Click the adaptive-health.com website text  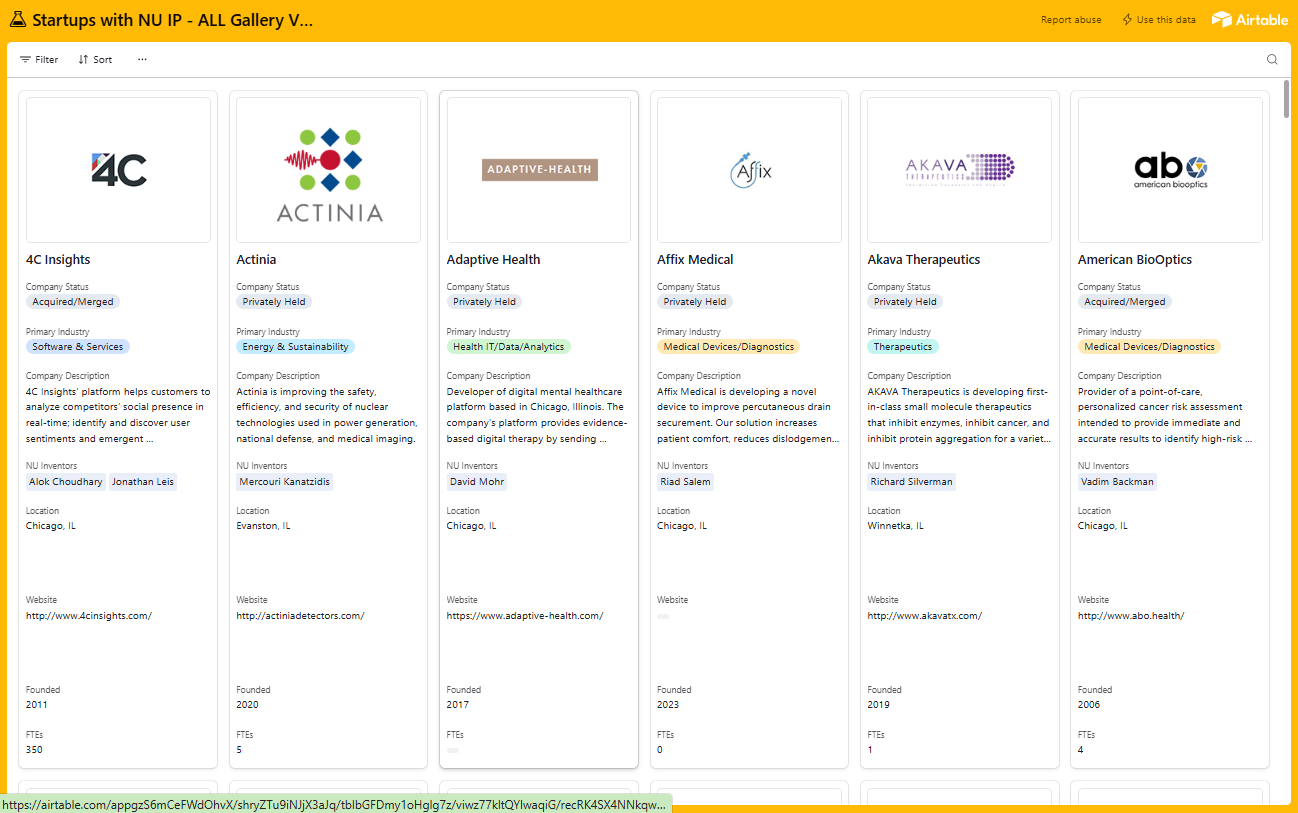click(x=525, y=616)
